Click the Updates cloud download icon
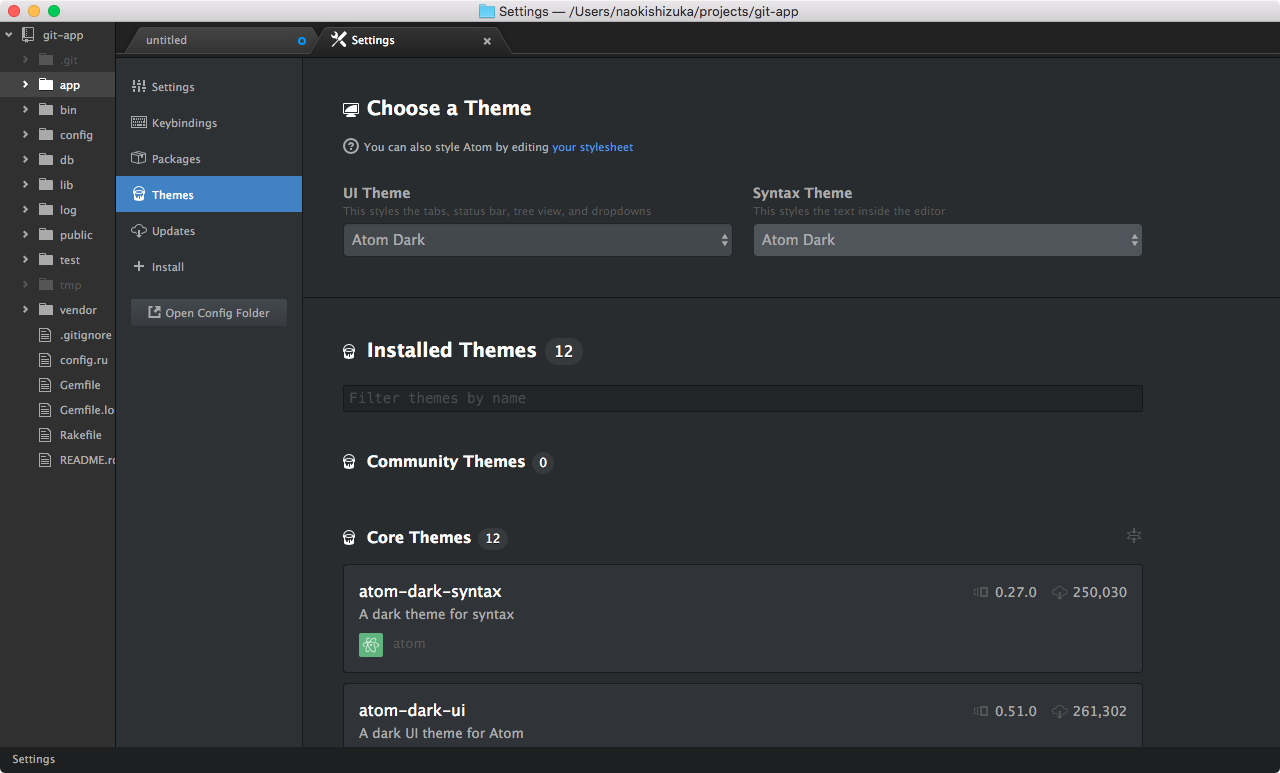The width and height of the screenshot is (1280, 773). point(139,231)
